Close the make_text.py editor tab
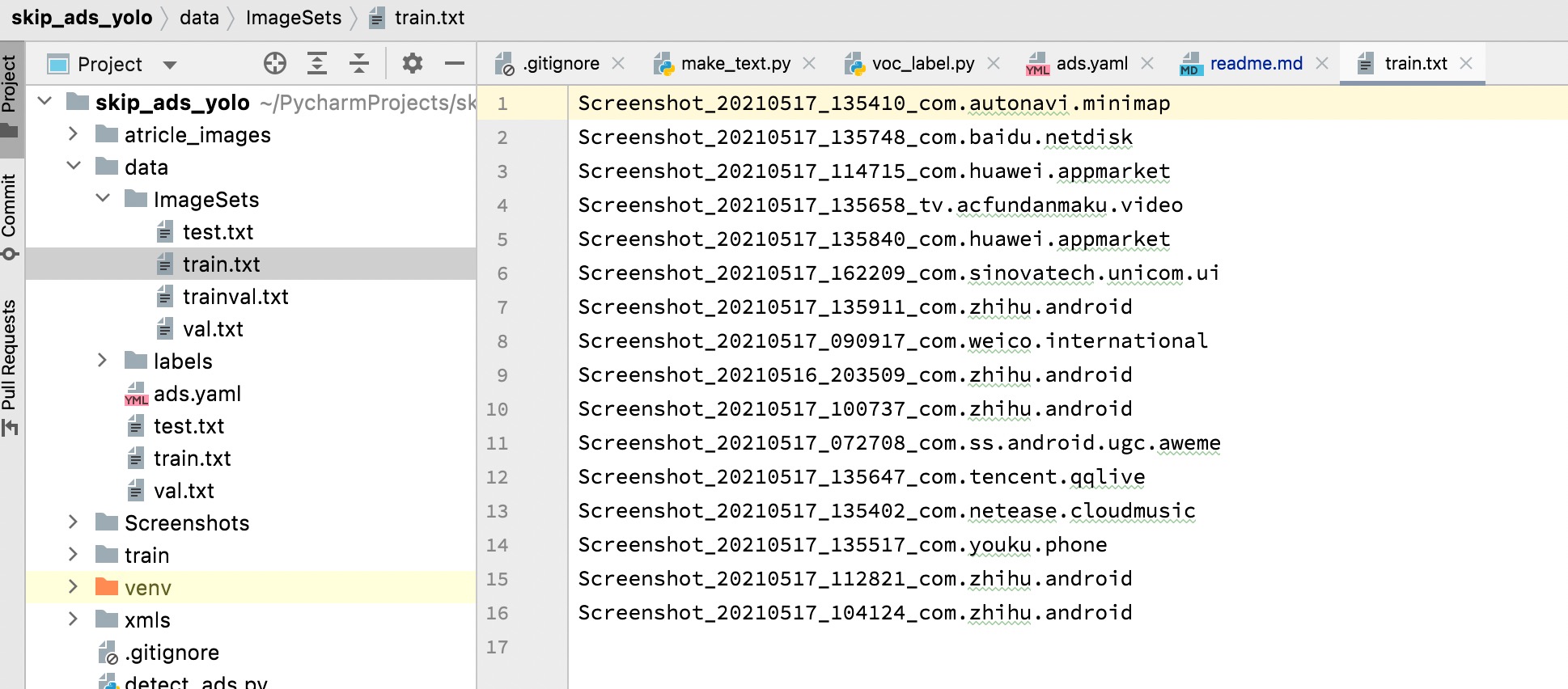Image resolution: width=1568 pixels, height=689 pixels. point(809,63)
